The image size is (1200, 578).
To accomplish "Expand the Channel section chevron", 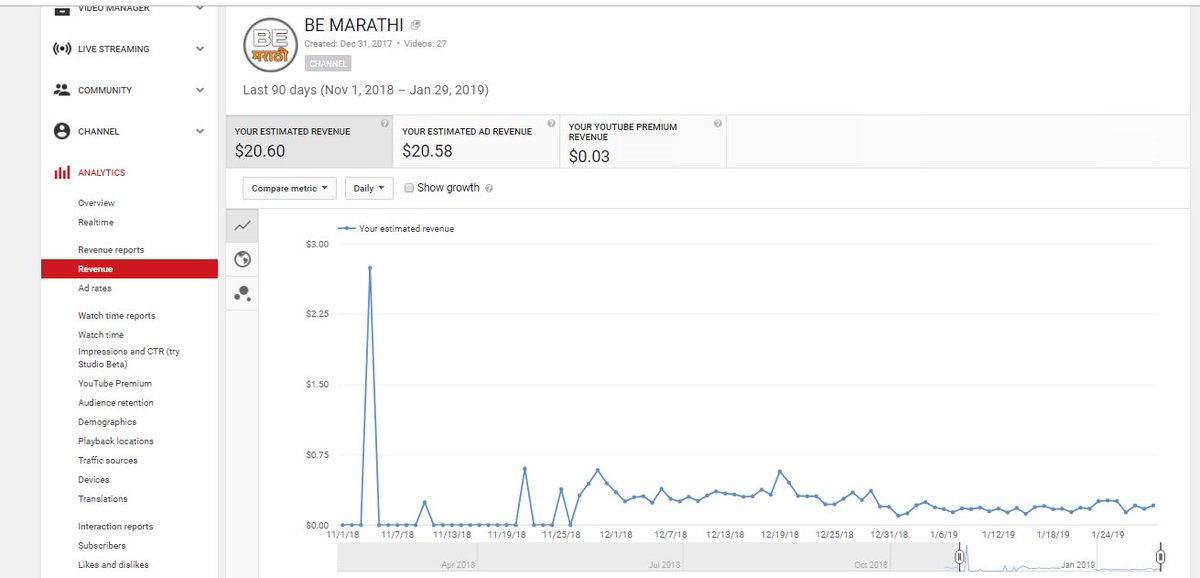I will 200,131.
